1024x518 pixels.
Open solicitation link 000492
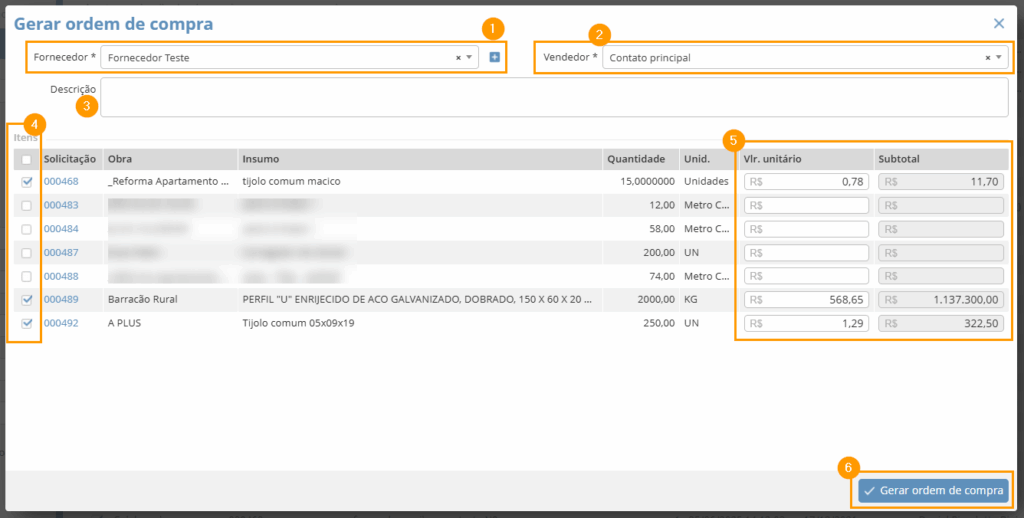click(61, 323)
